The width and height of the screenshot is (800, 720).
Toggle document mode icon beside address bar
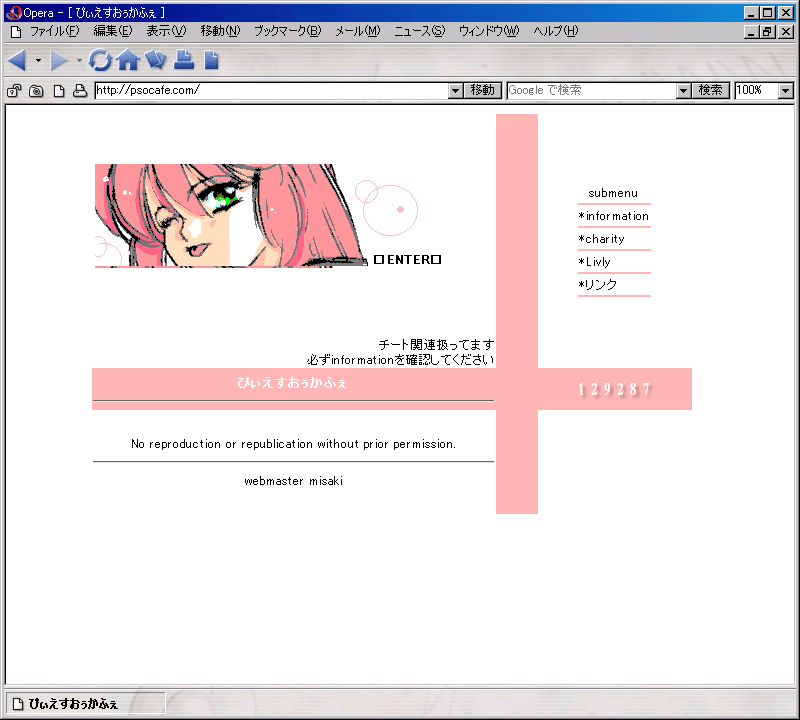[59, 91]
